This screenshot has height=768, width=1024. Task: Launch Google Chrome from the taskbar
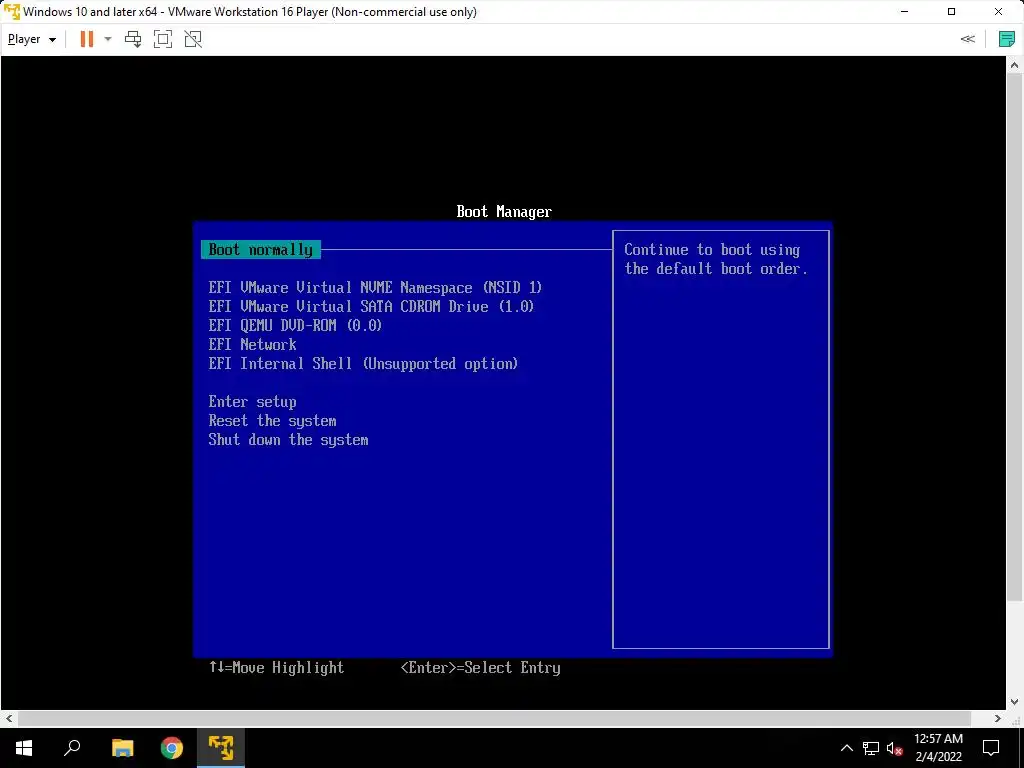[x=172, y=748]
